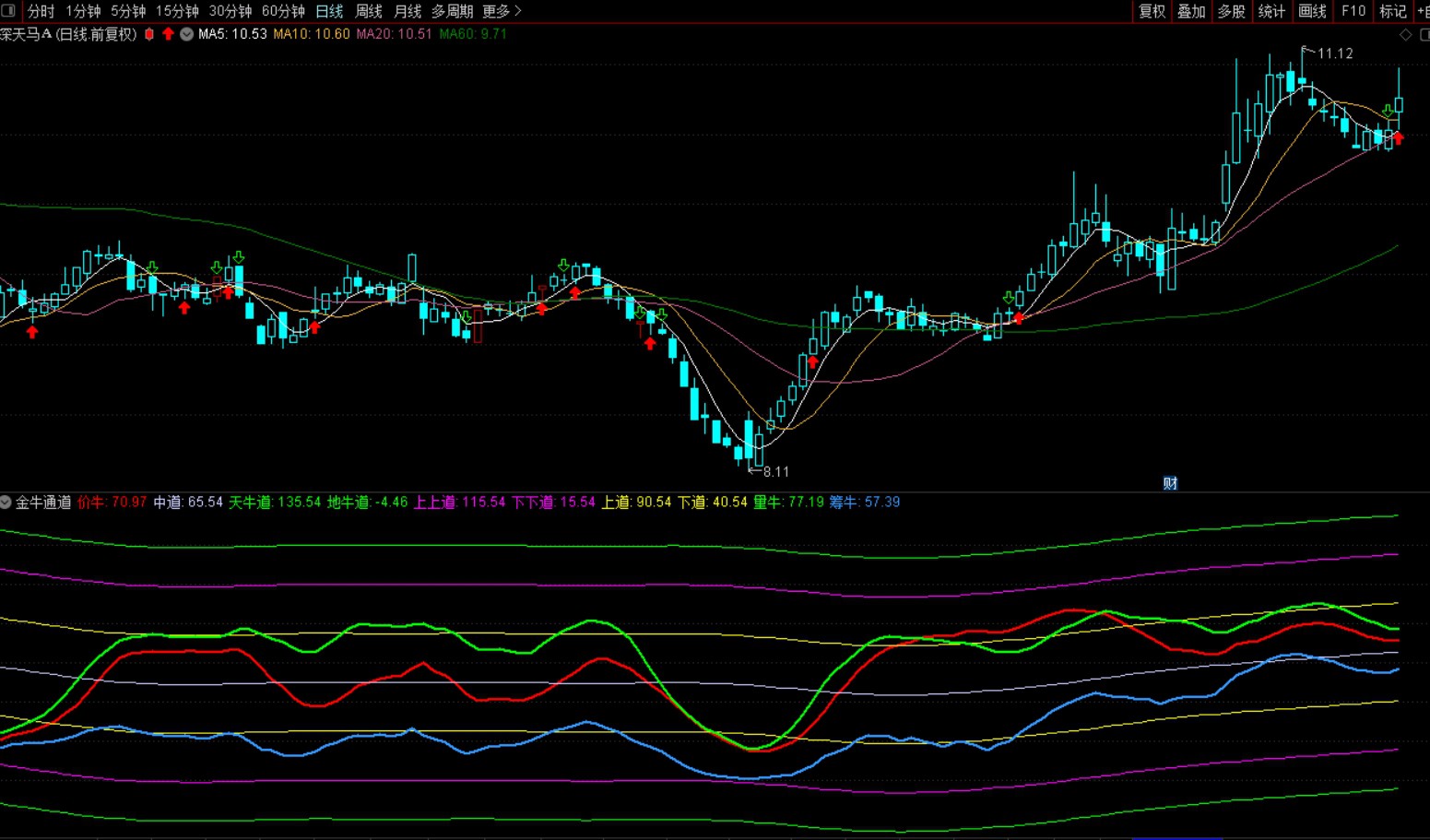Select the 日线 daily tab
The height and width of the screenshot is (840, 1430).
(x=329, y=11)
